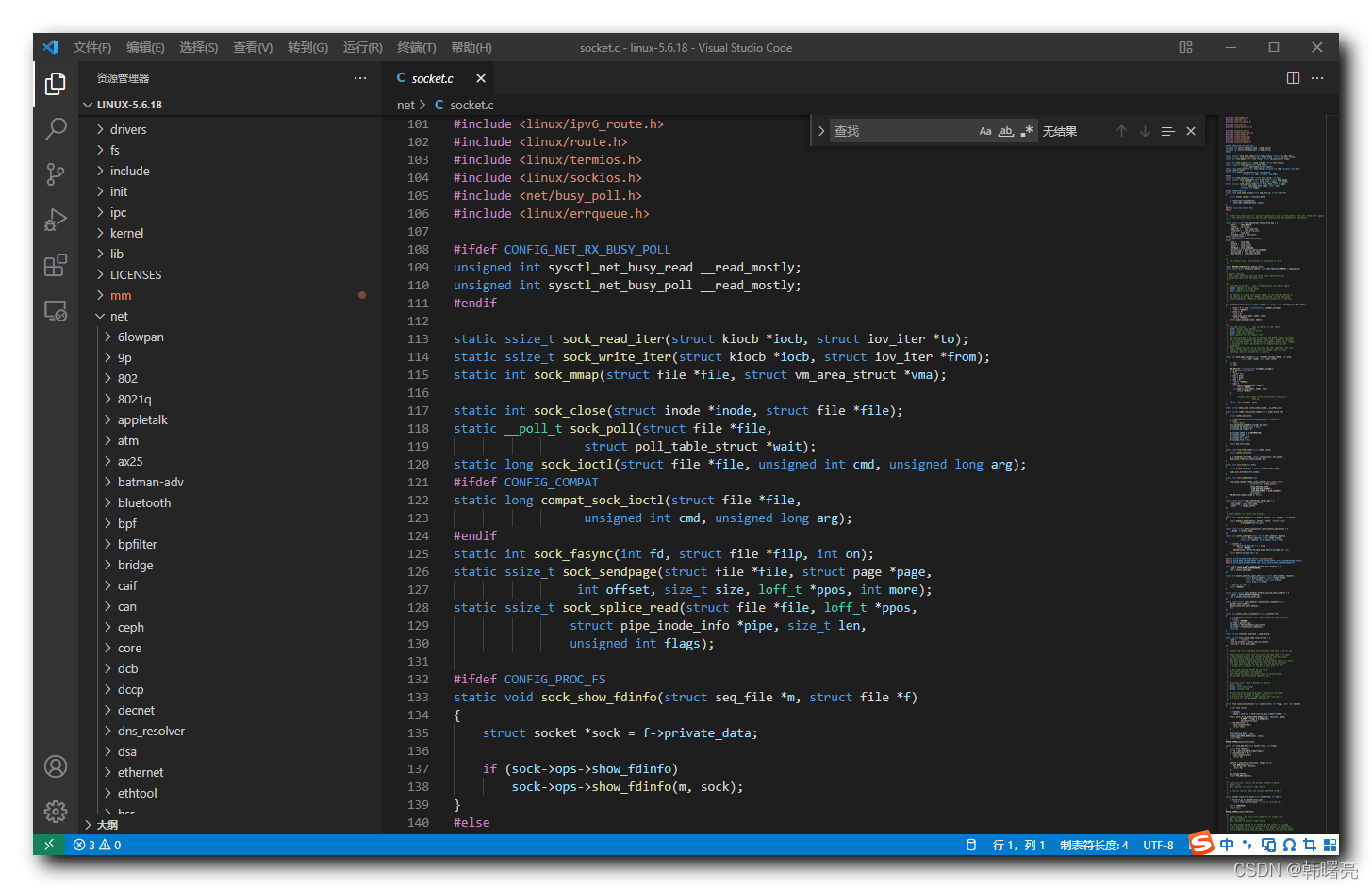The image size is (1372, 888).
Task: Open the Sogou toolbox grid icon
Action: pyautogui.click(x=1331, y=845)
